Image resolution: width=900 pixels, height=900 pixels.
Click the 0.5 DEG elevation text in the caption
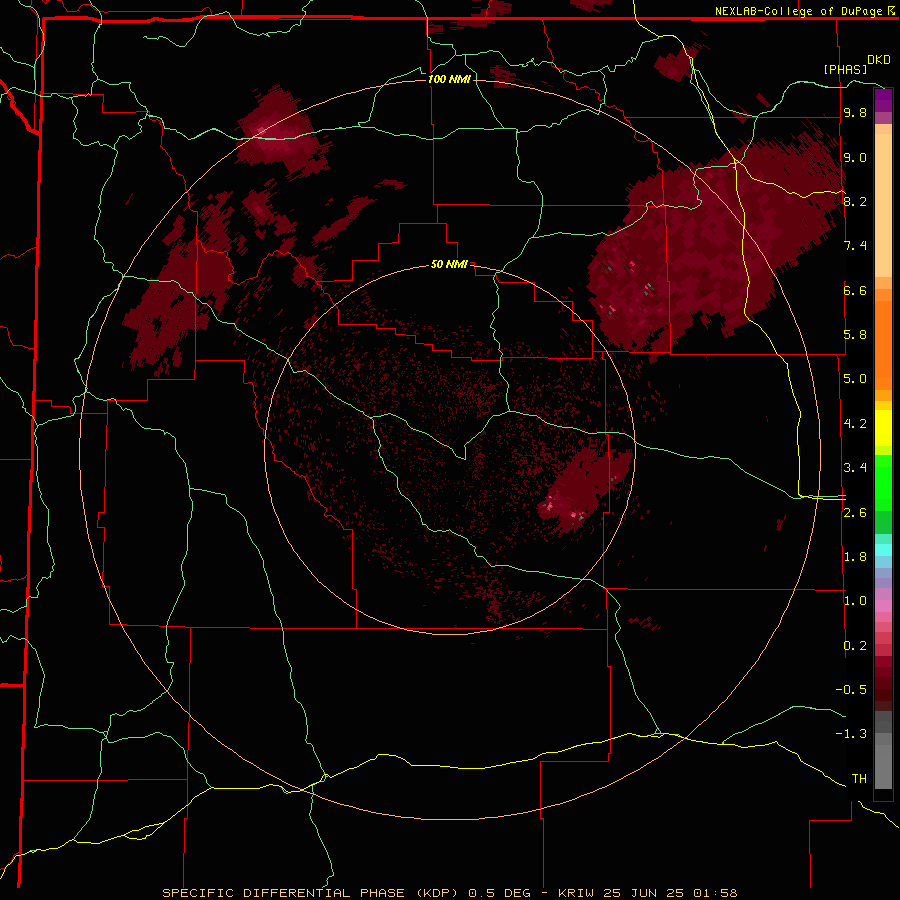click(501, 893)
